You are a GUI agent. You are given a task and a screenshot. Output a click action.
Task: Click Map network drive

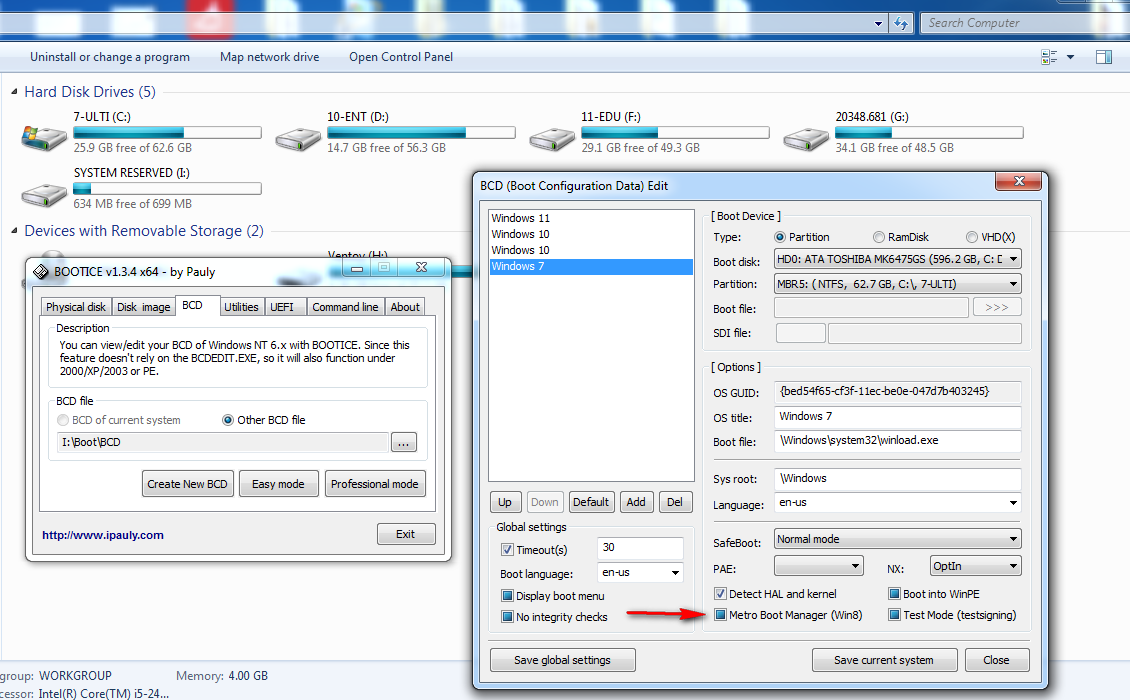click(x=270, y=57)
